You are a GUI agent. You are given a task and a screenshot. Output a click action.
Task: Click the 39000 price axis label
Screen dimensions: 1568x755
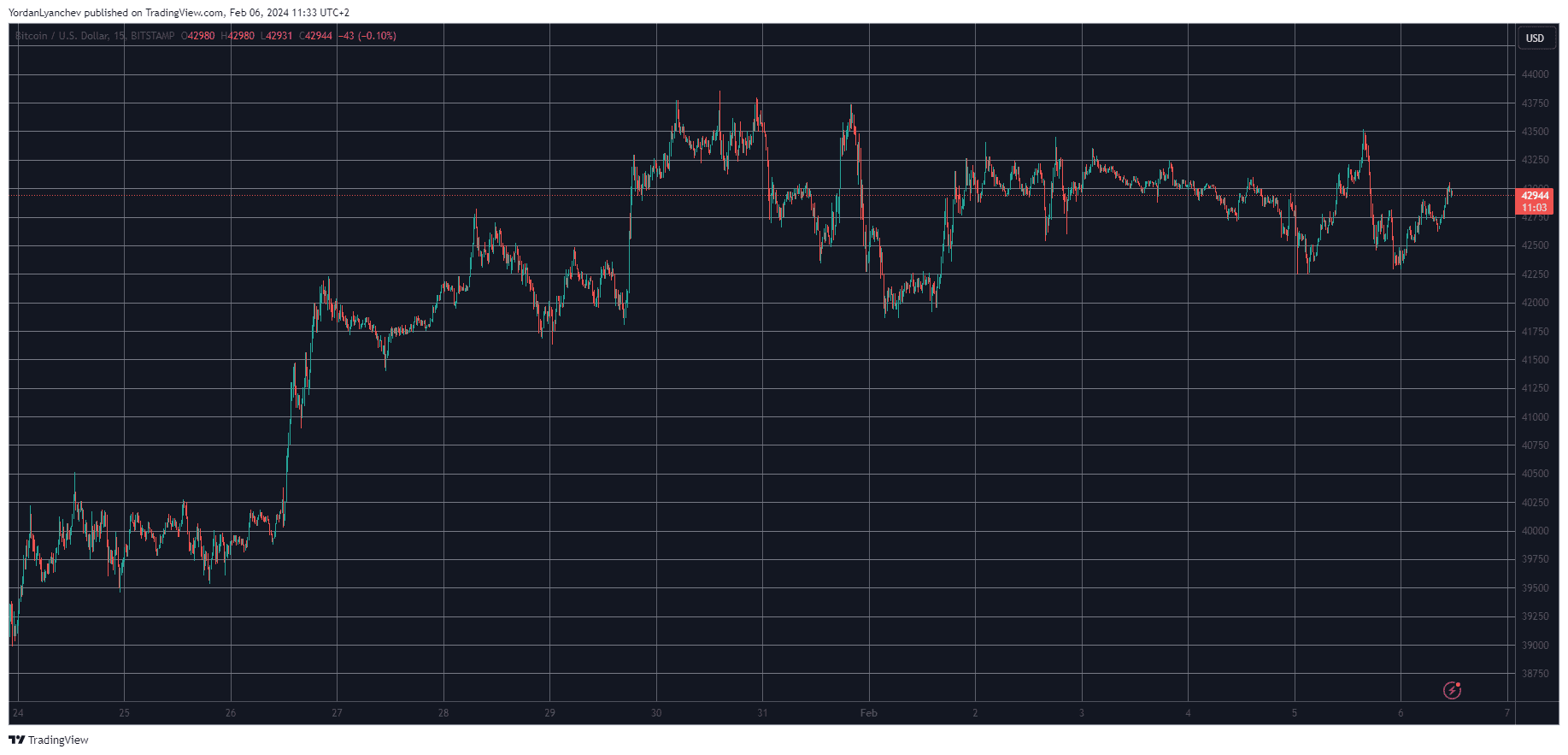point(1535,646)
